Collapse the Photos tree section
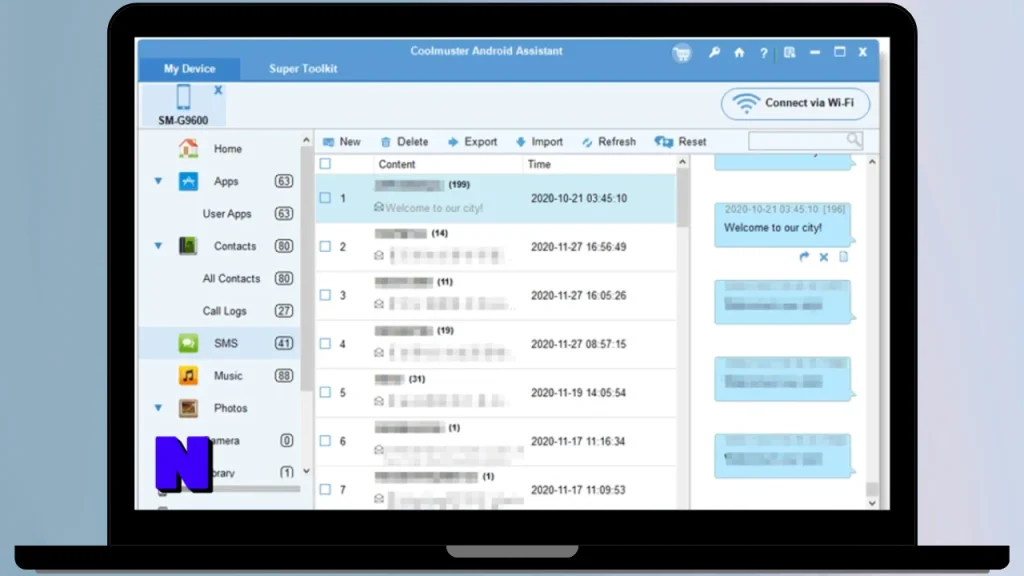 [158, 408]
